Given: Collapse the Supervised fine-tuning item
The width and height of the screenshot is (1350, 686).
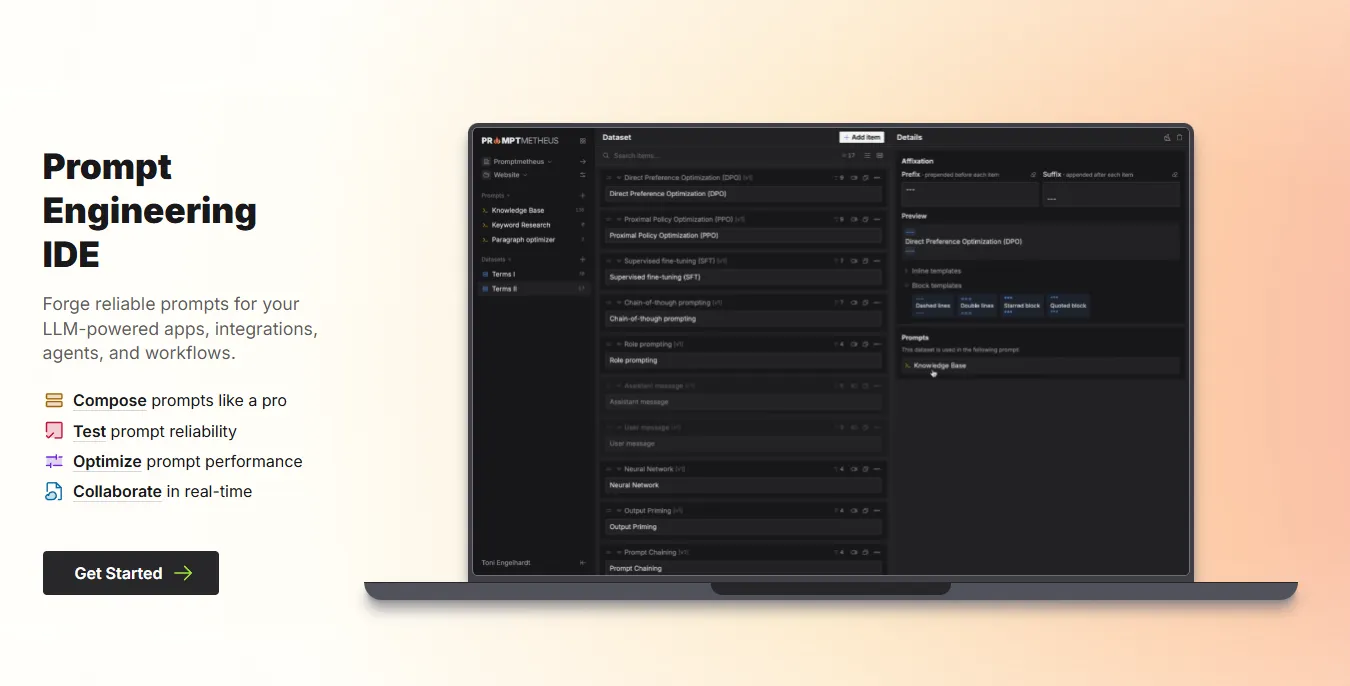Looking at the screenshot, I should coord(619,261).
